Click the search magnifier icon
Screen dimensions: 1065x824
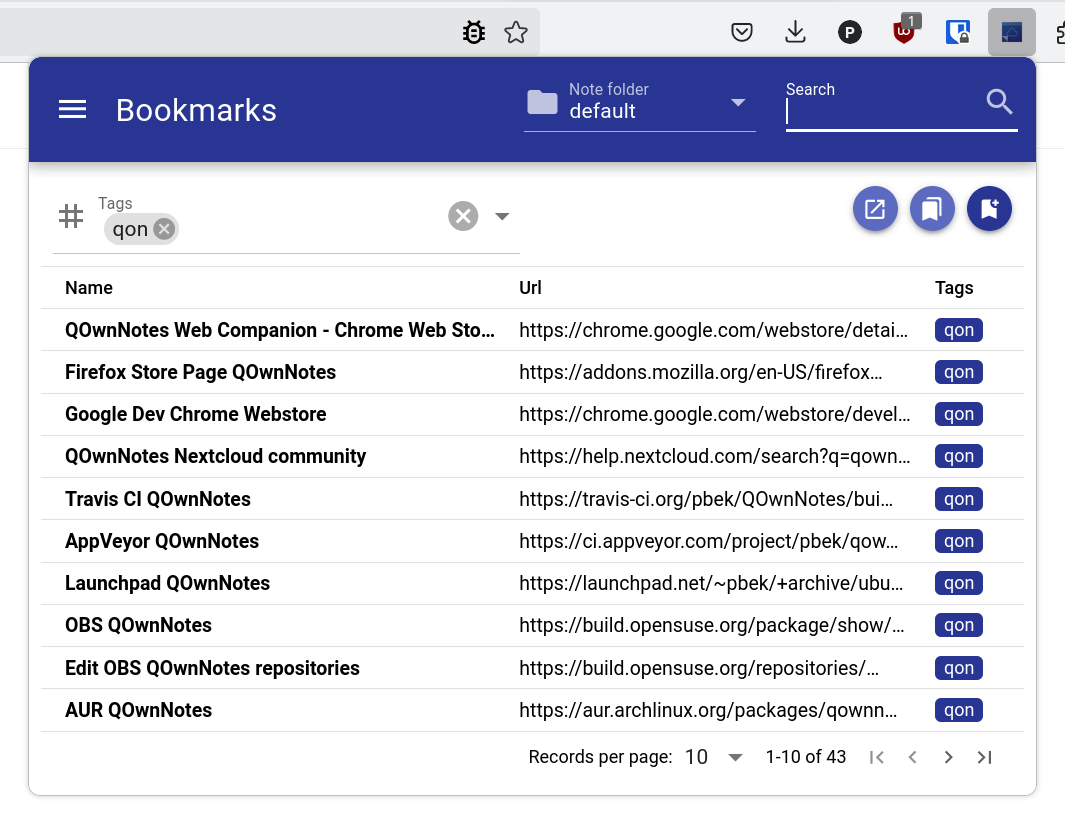click(999, 102)
